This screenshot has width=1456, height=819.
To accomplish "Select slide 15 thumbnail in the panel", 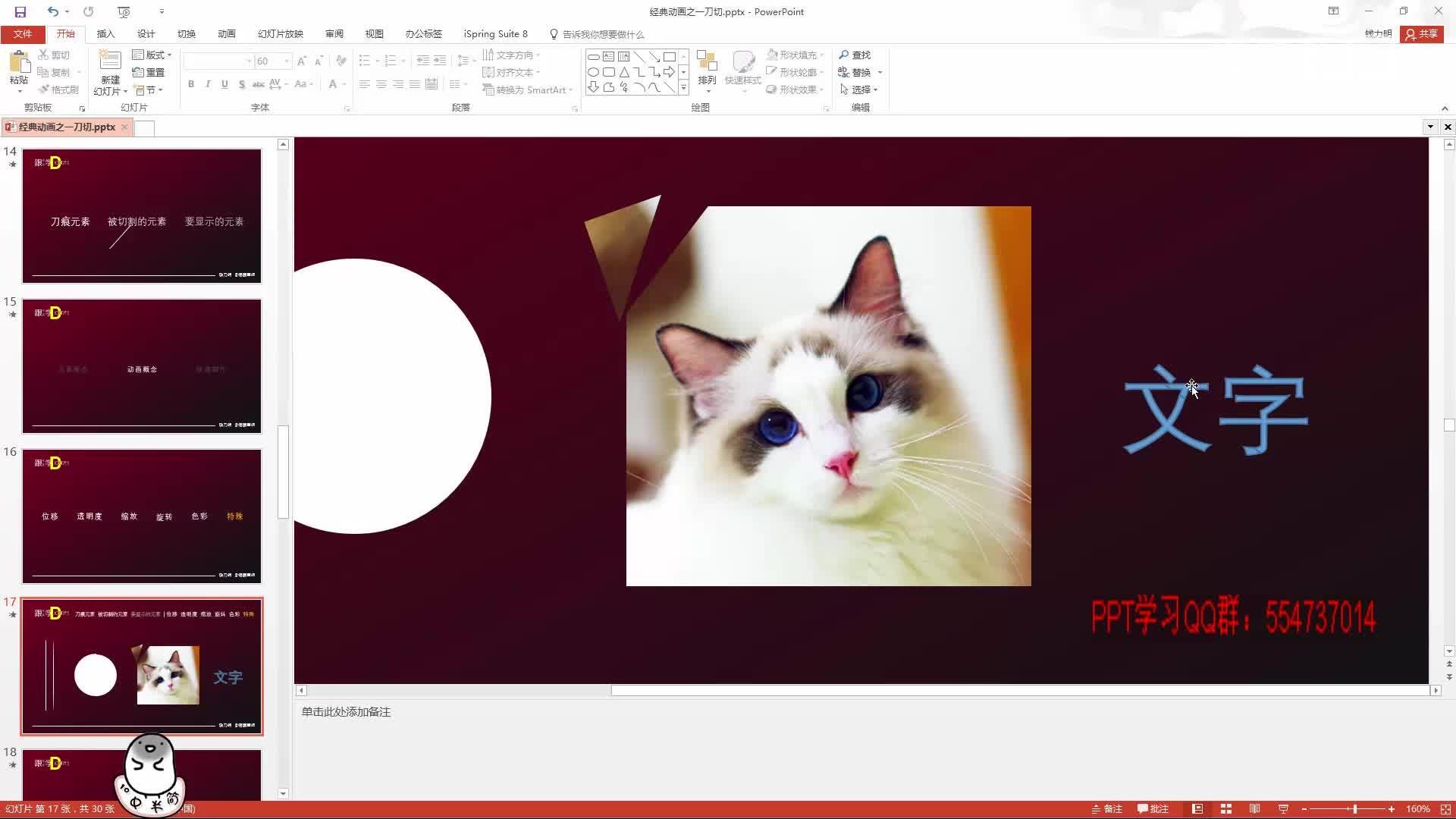I will [x=142, y=366].
